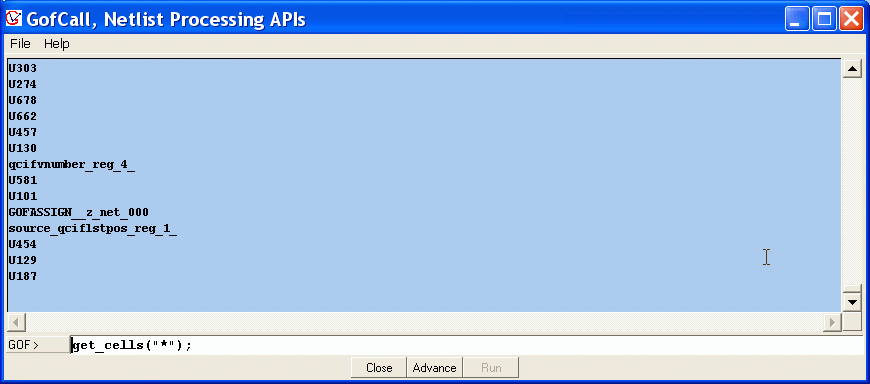Close the GofCall window
This screenshot has width=870, height=384.
851,19
